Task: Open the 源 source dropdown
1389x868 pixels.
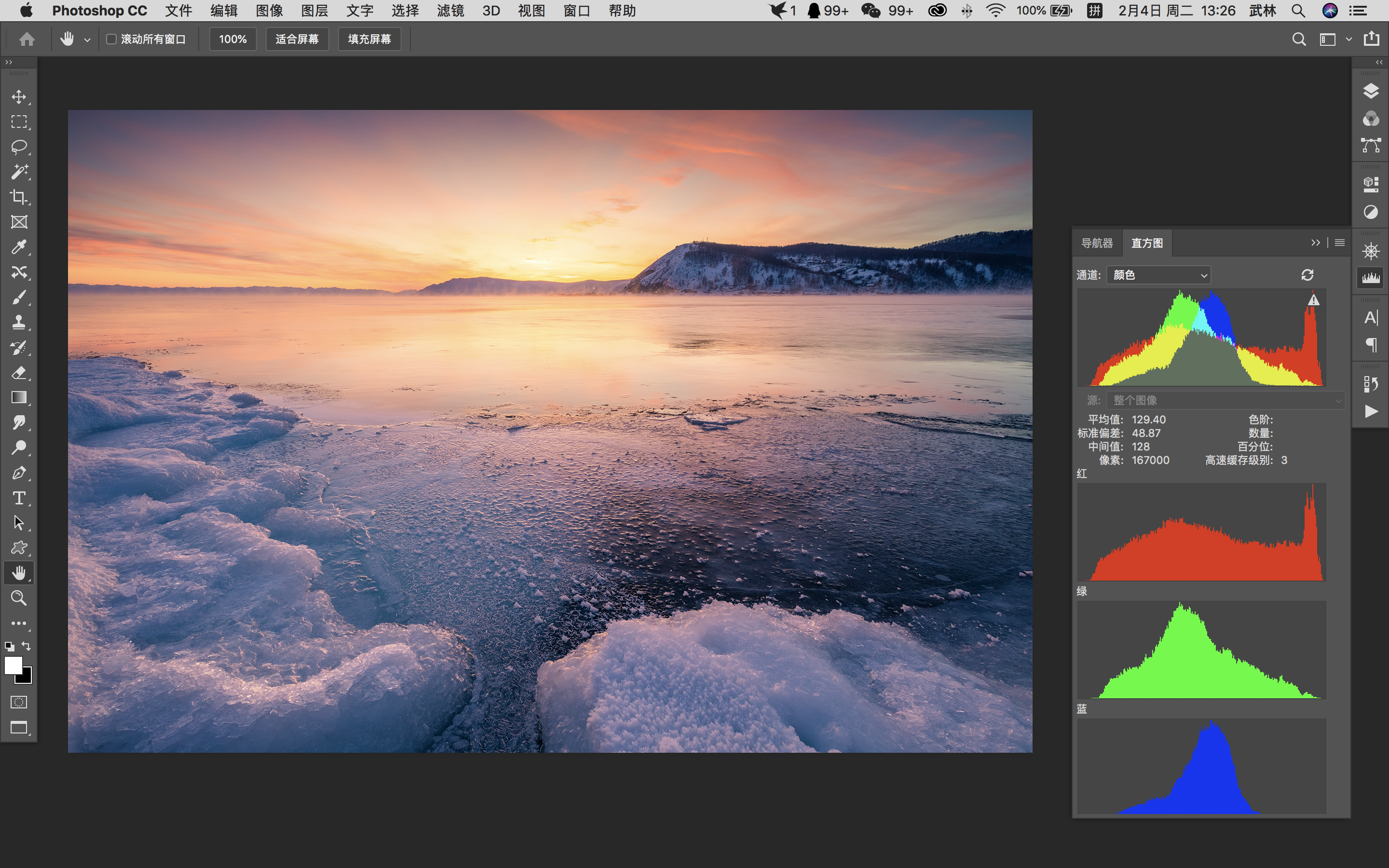Action: pos(1225,400)
